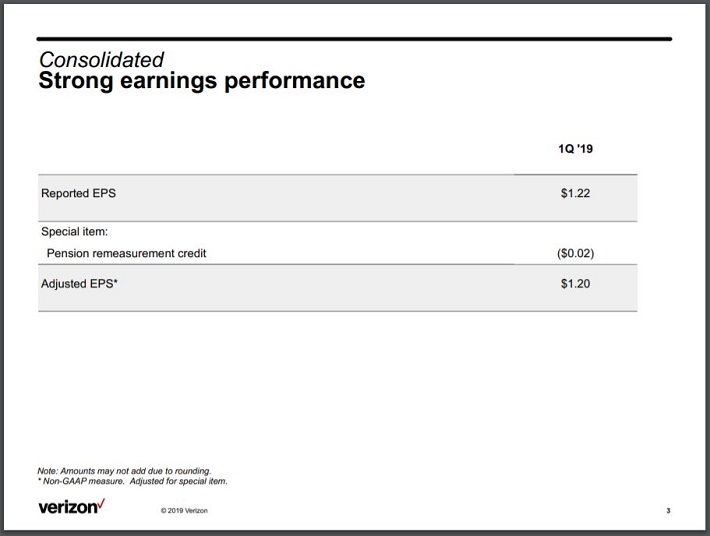This screenshot has height=536, width=710.
Task: Click the Verizon logo at bottom left
Action: 69,507
